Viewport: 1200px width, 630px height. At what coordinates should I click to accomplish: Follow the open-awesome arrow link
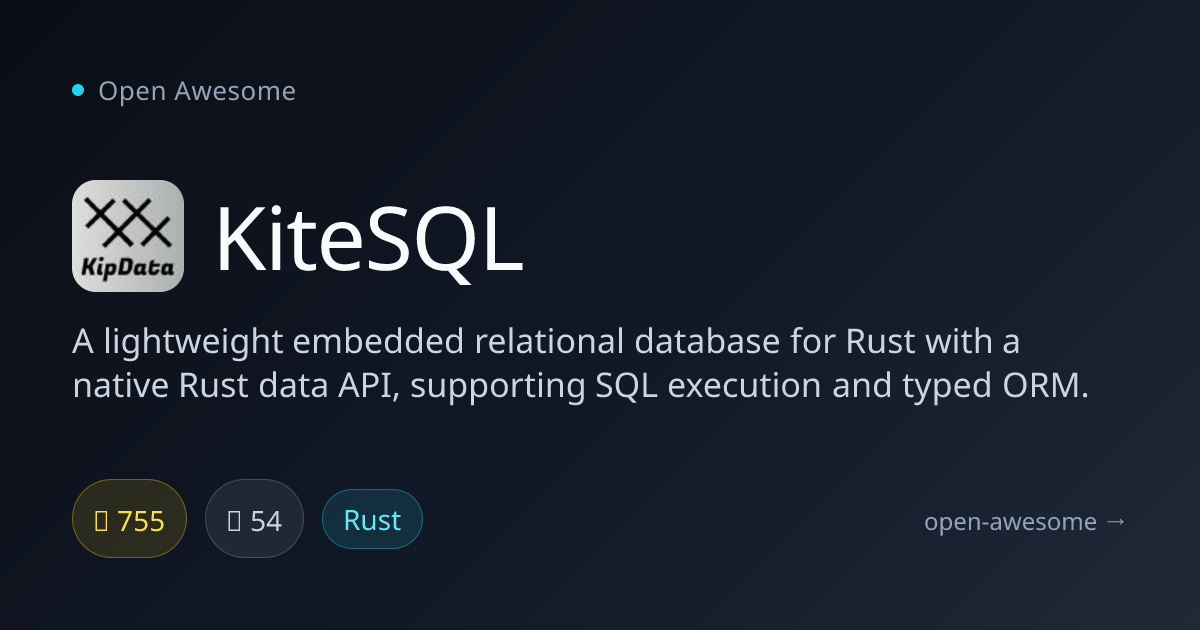tap(1026, 521)
